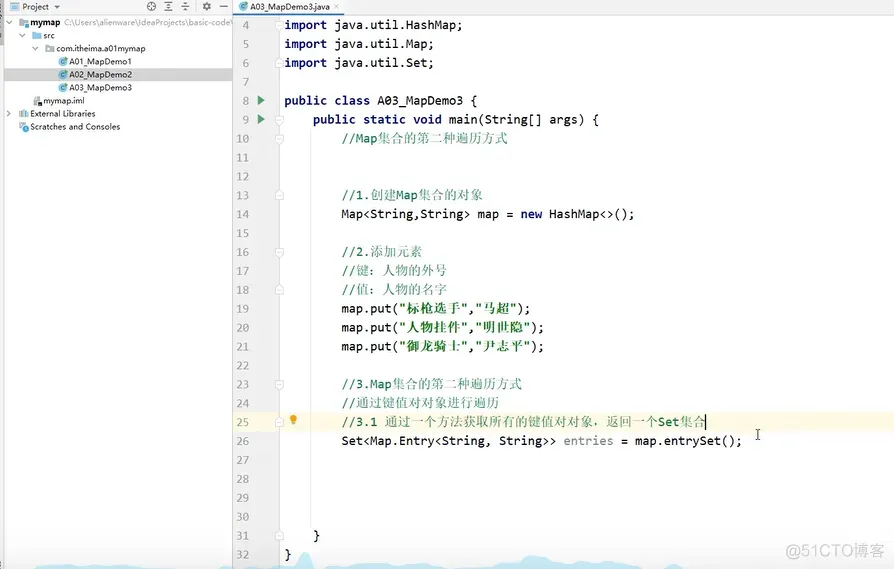Run main method from gutter arrow on line 9

tap(261, 119)
